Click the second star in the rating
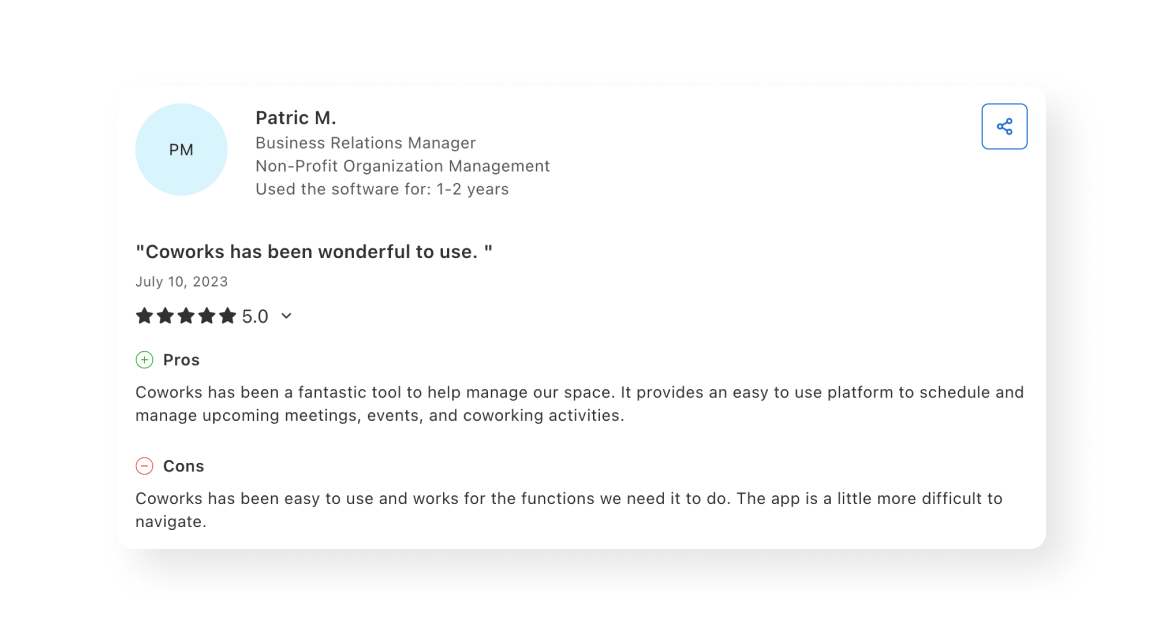The width and height of the screenshot is (1164, 636). (x=165, y=316)
